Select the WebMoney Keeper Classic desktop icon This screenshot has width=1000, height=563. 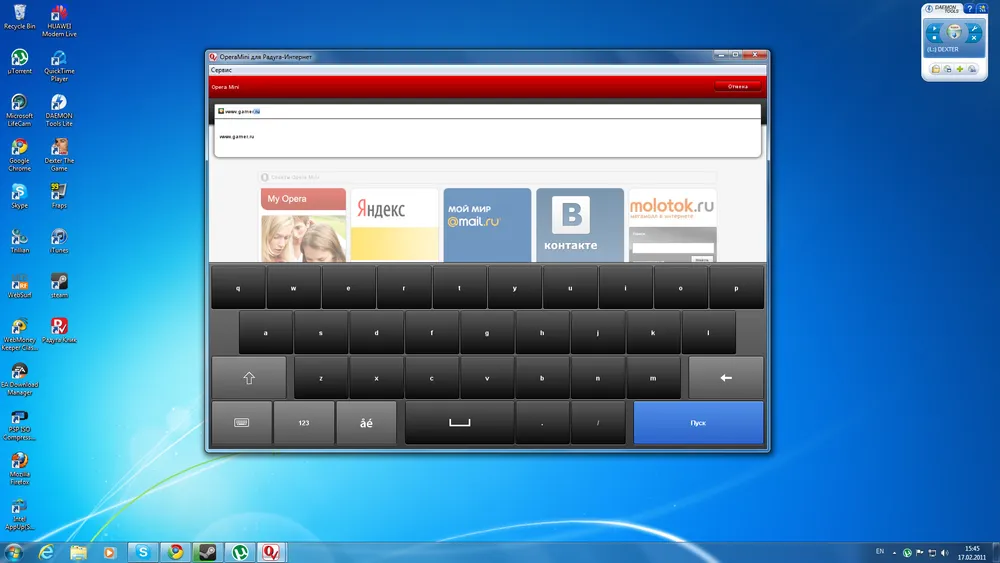tap(20, 334)
